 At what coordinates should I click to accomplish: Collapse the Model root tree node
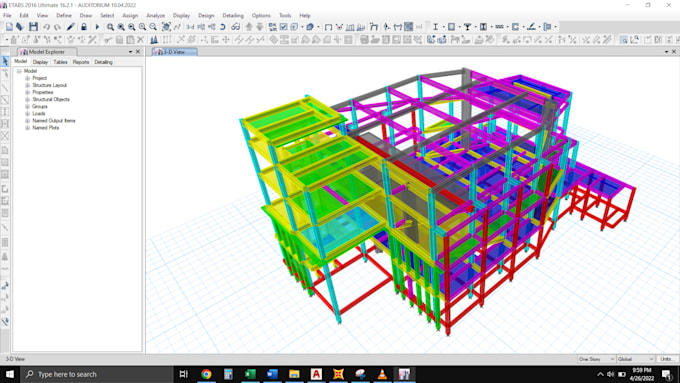(19, 71)
